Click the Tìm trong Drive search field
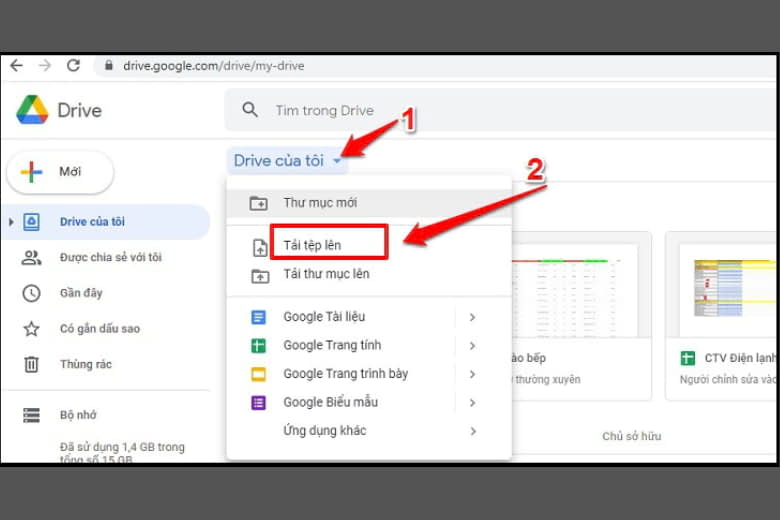The image size is (780, 520). [x=400, y=110]
